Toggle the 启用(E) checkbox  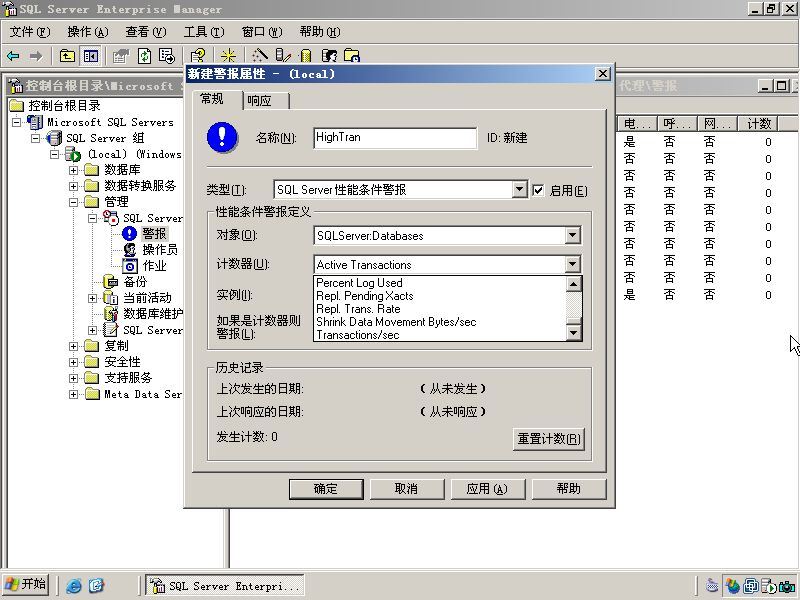coord(538,190)
